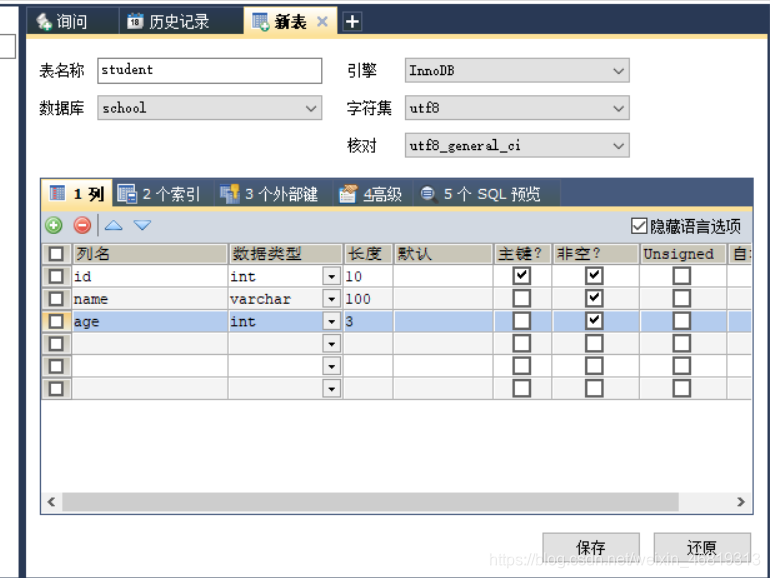770x578 pixels.
Task: Uncheck 主键 for id row
Action: (522, 276)
